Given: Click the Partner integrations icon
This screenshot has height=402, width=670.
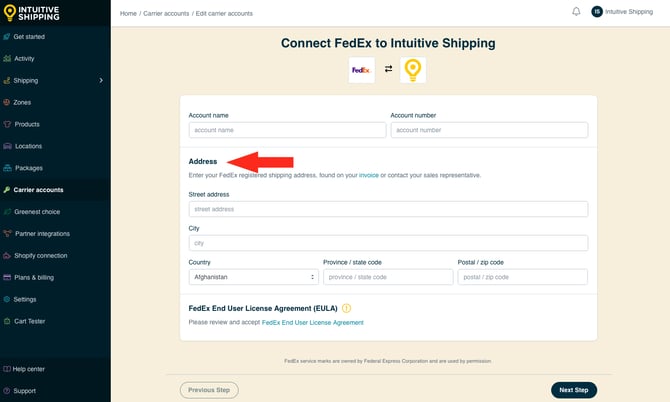Looking at the screenshot, I should tap(7, 233).
